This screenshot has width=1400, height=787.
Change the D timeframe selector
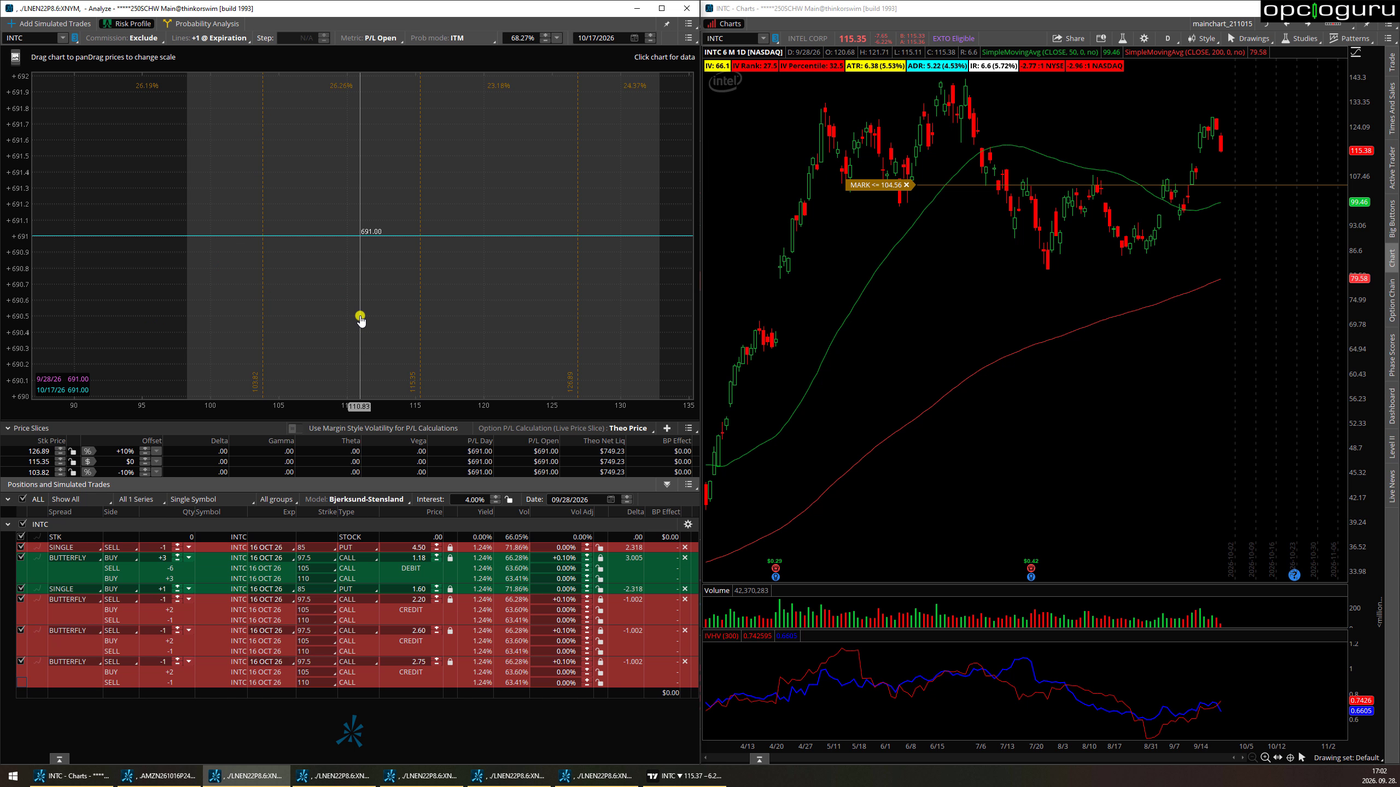click(x=1167, y=38)
